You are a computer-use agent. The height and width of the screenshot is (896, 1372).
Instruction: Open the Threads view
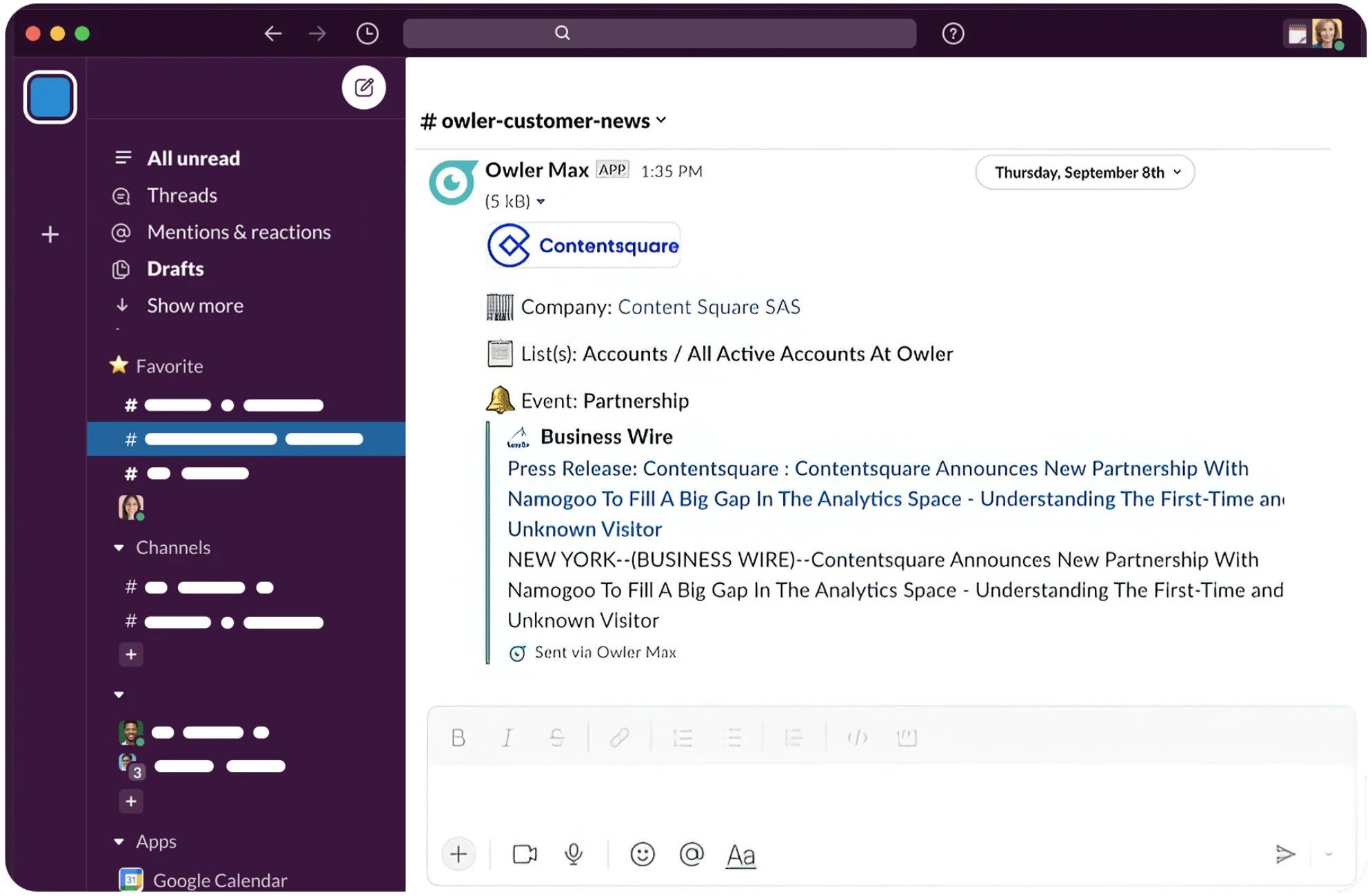point(181,196)
